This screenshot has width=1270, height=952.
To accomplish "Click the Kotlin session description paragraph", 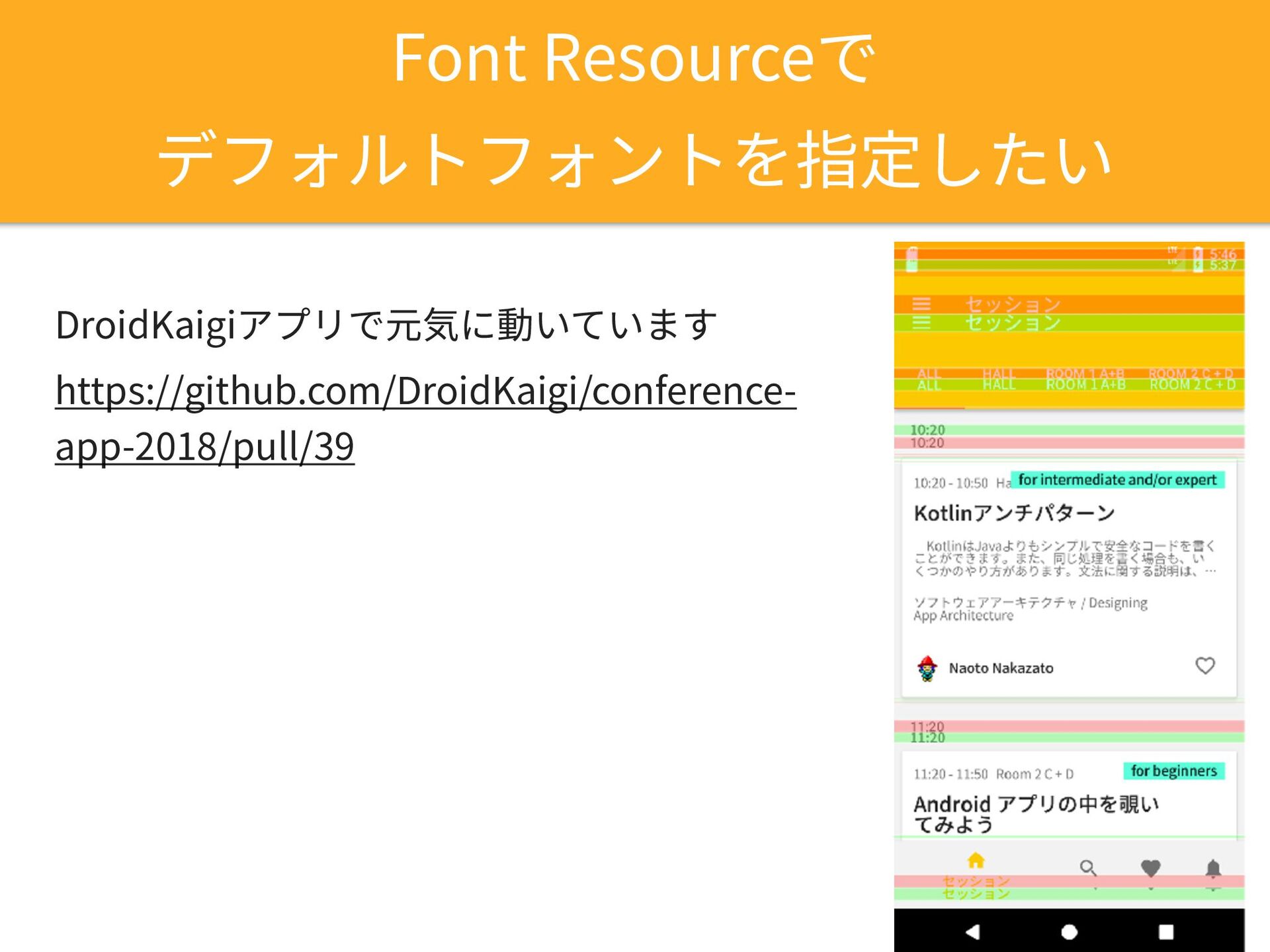I will pyautogui.click(x=1065, y=559).
